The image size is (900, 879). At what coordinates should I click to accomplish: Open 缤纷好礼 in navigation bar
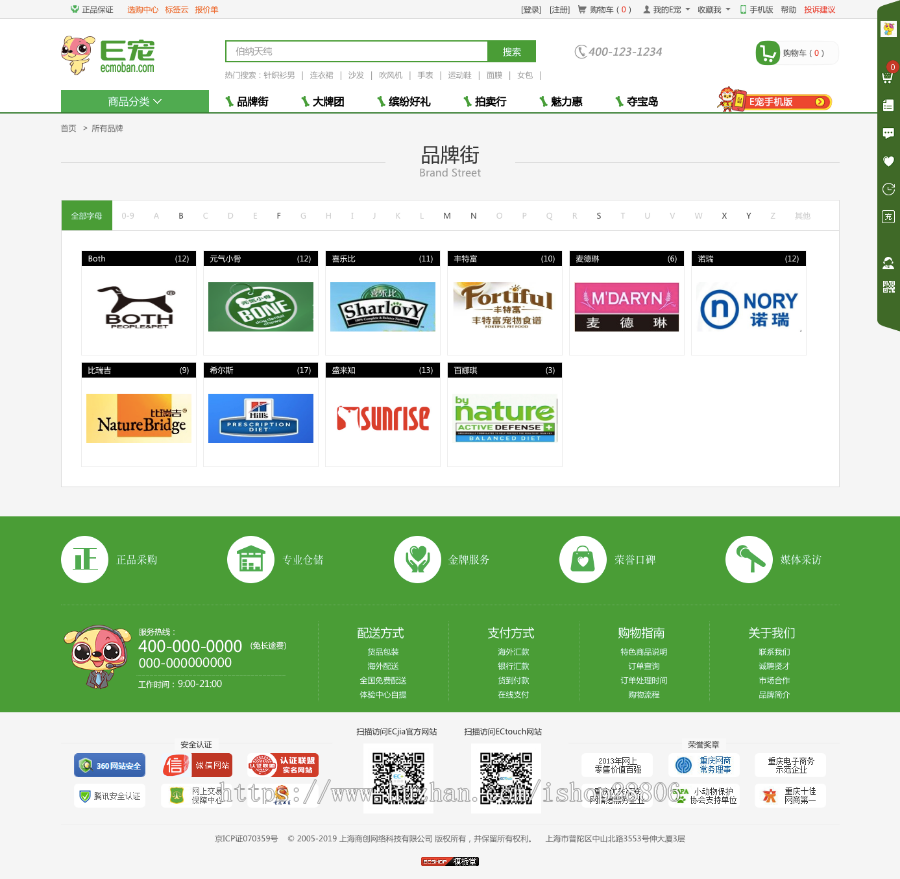pos(404,102)
